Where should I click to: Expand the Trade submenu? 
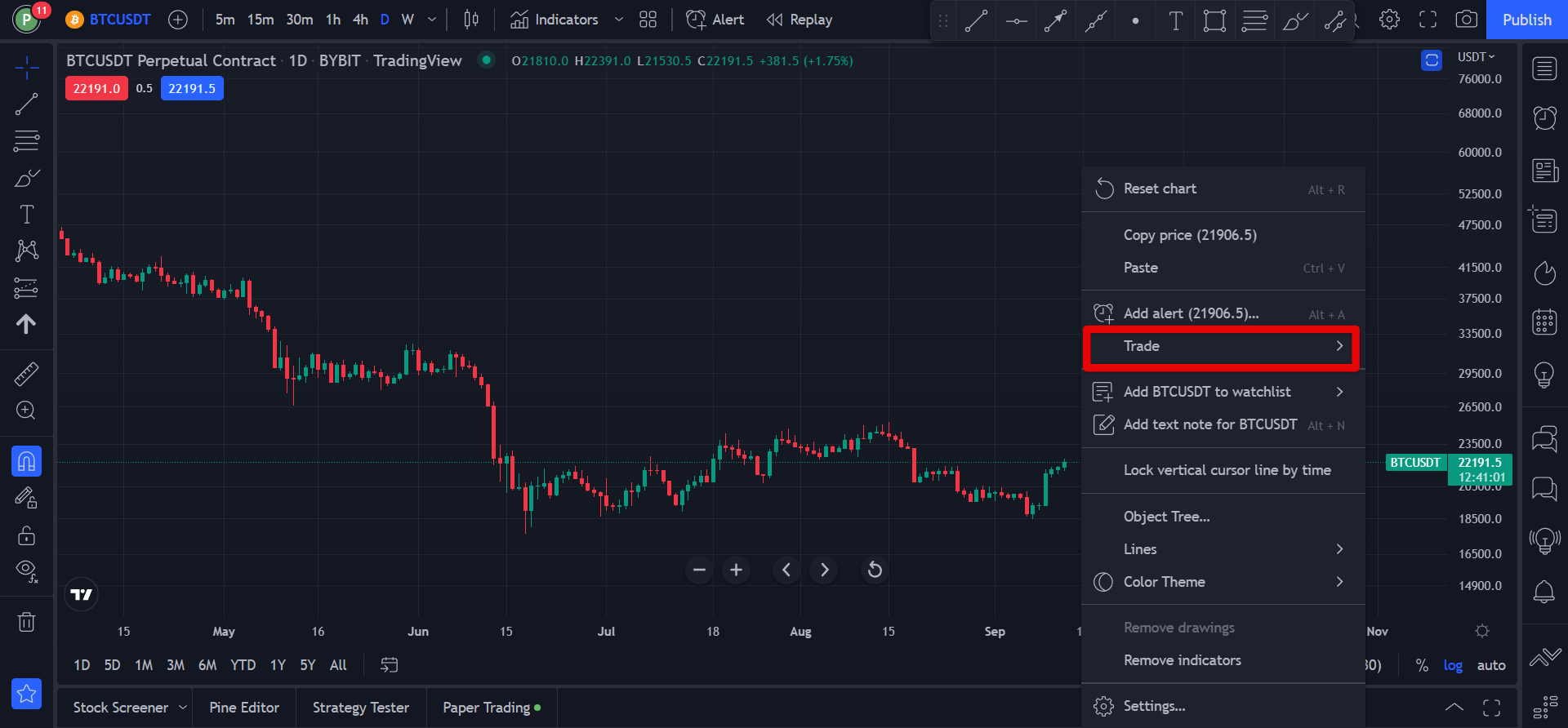click(x=1223, y=346)
